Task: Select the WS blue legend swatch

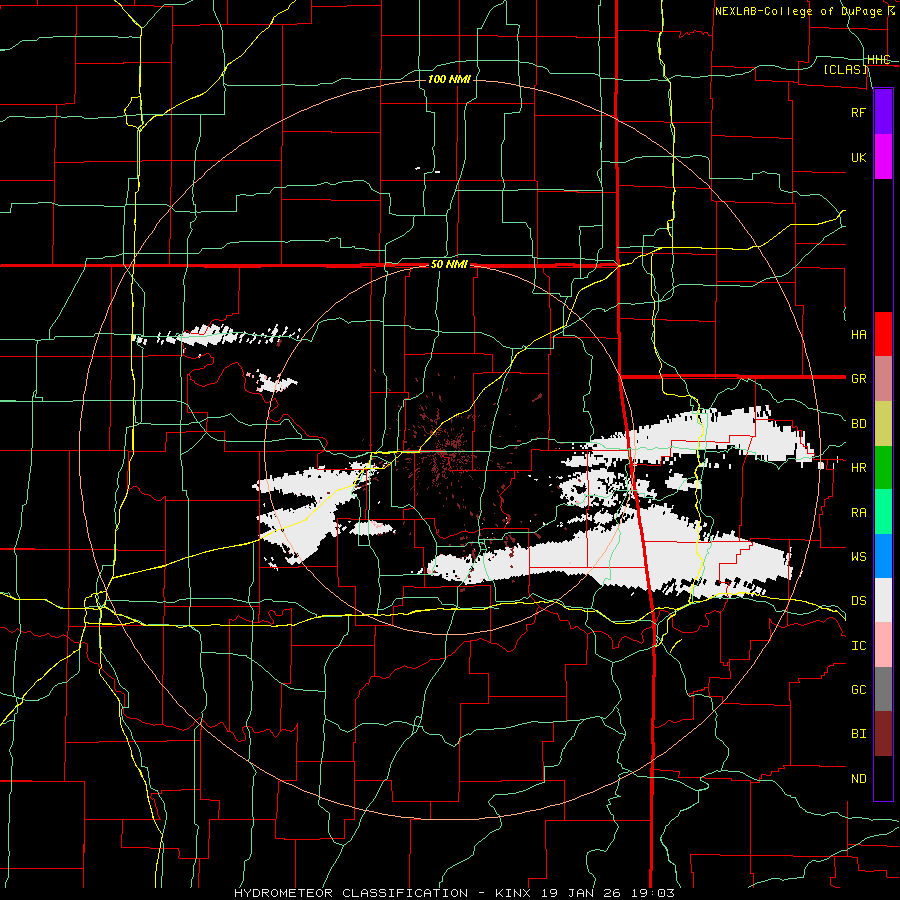Action: 883,556
